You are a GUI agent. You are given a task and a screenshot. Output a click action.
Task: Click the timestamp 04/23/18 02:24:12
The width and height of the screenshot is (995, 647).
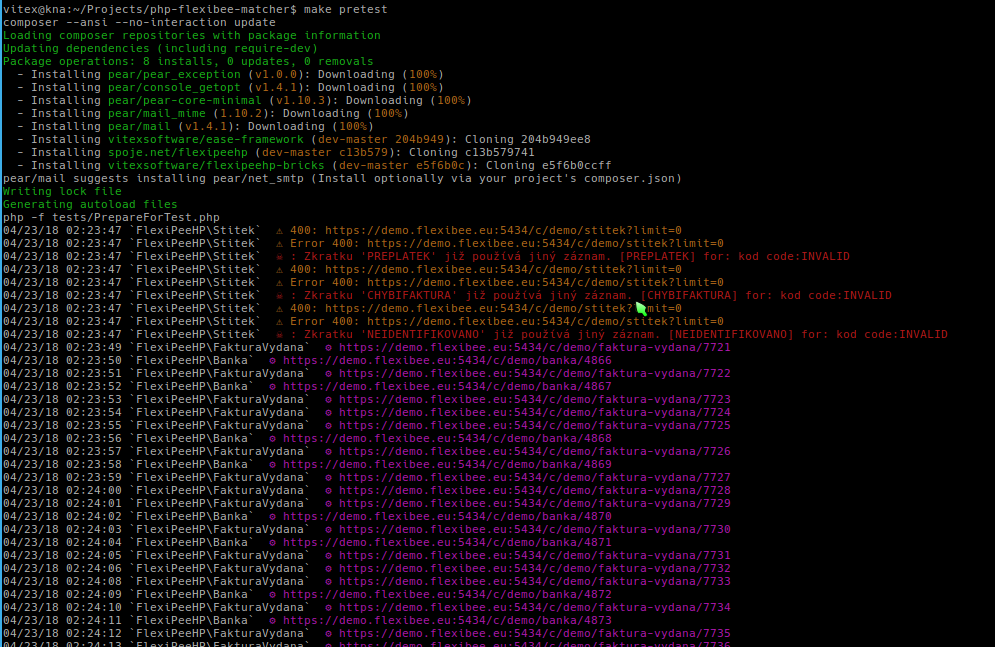(x=62, y=634)
